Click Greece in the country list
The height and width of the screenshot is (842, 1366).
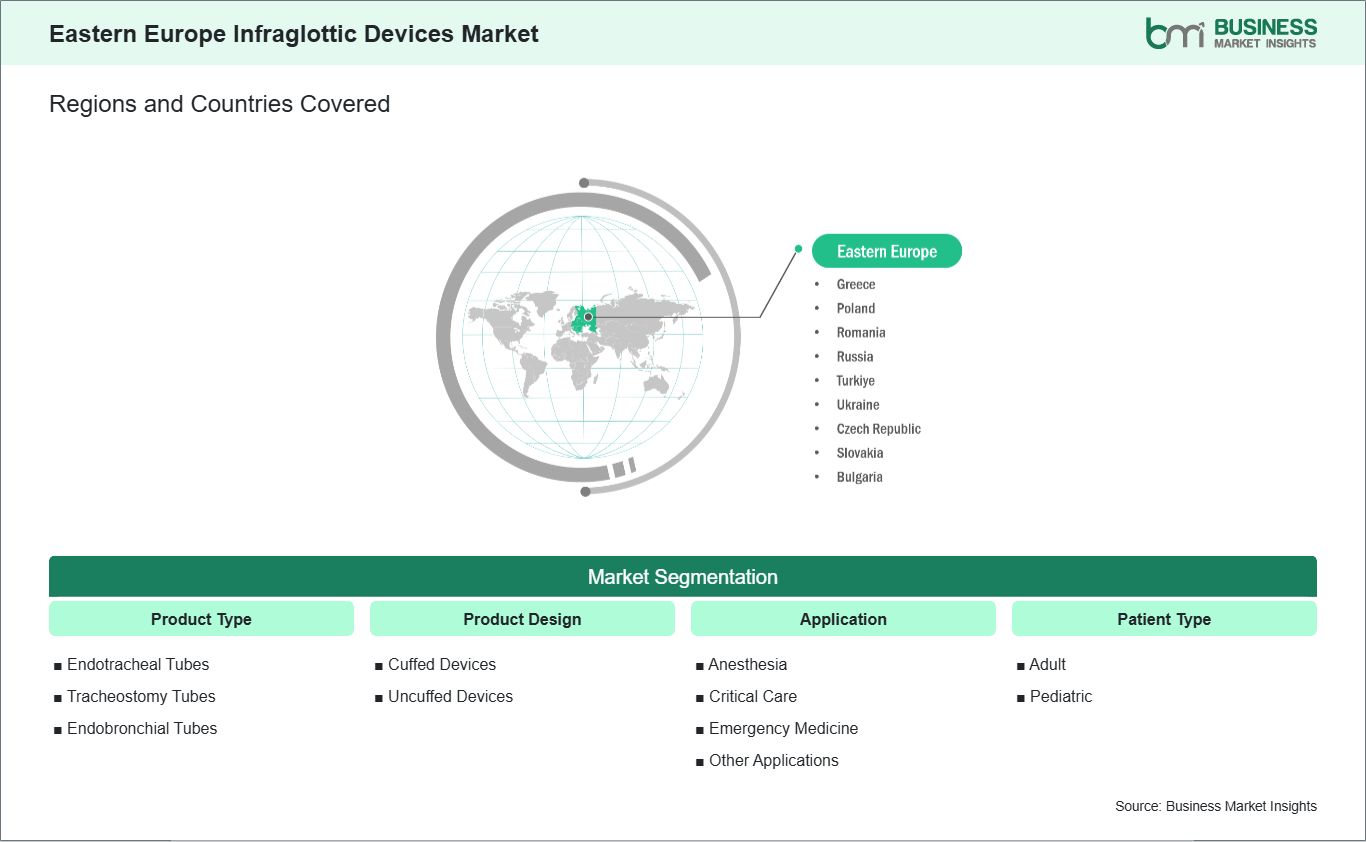click(x=856, y=284)
